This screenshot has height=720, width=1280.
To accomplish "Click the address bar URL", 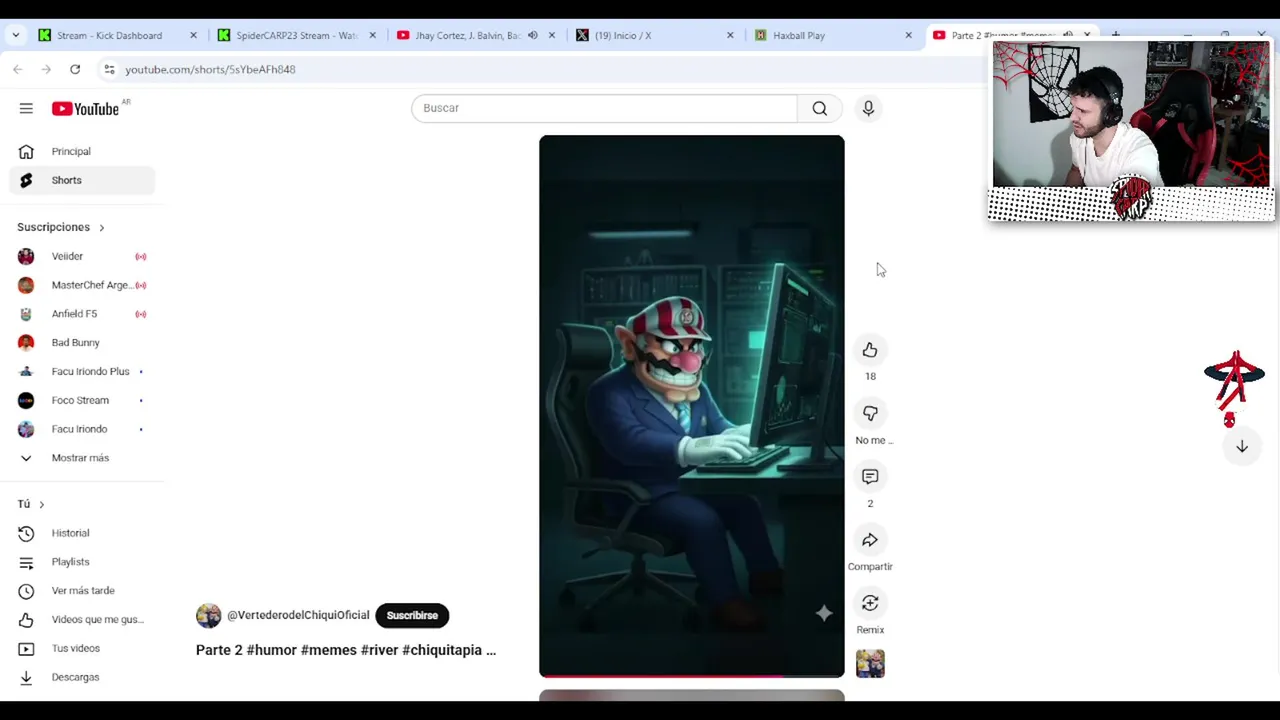I will 210,69.
